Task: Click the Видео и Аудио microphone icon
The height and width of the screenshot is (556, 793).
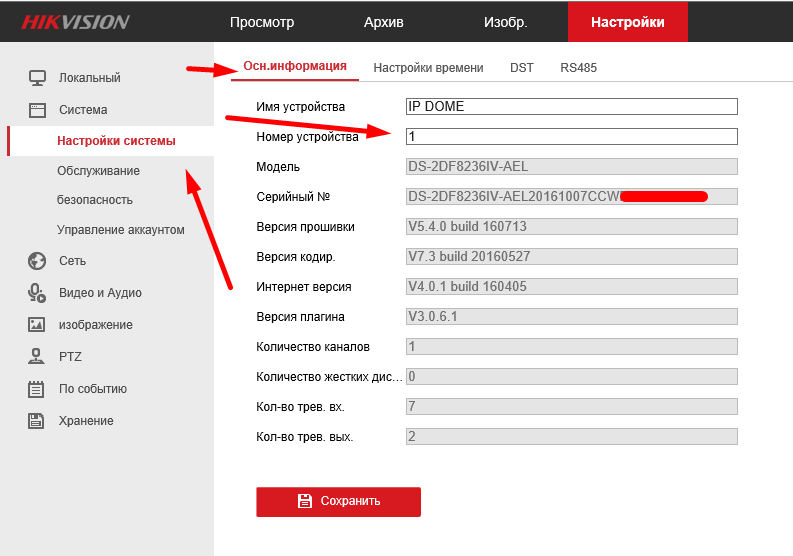Action: pyautogui.click(x=37, y=293)
